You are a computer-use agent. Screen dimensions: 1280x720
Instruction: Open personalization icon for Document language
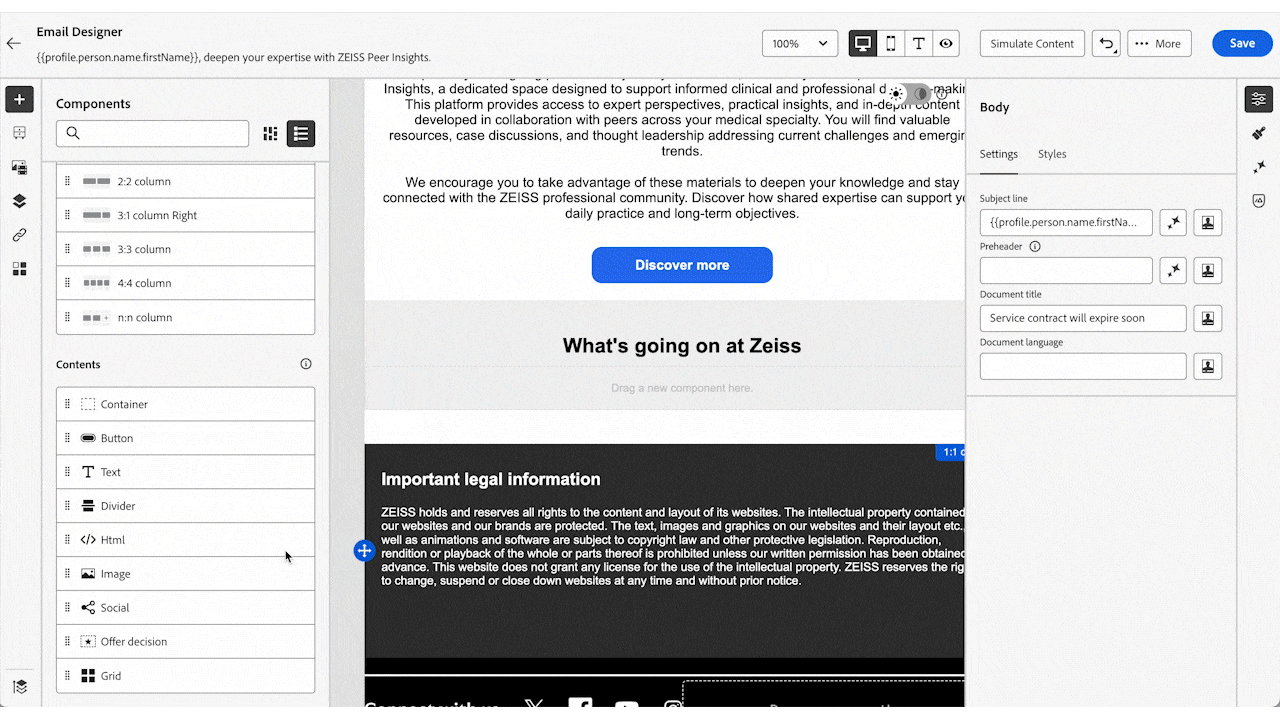tap(1208, 366)
